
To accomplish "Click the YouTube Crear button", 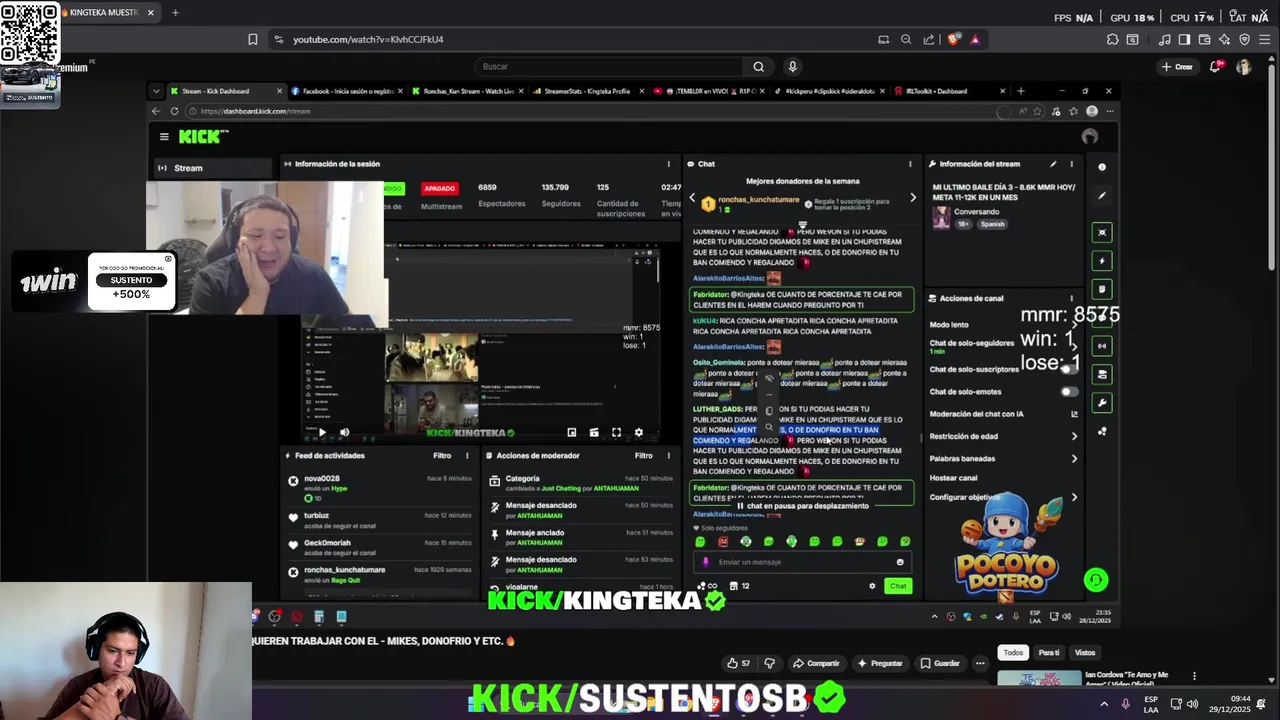I will [1177, 67].
